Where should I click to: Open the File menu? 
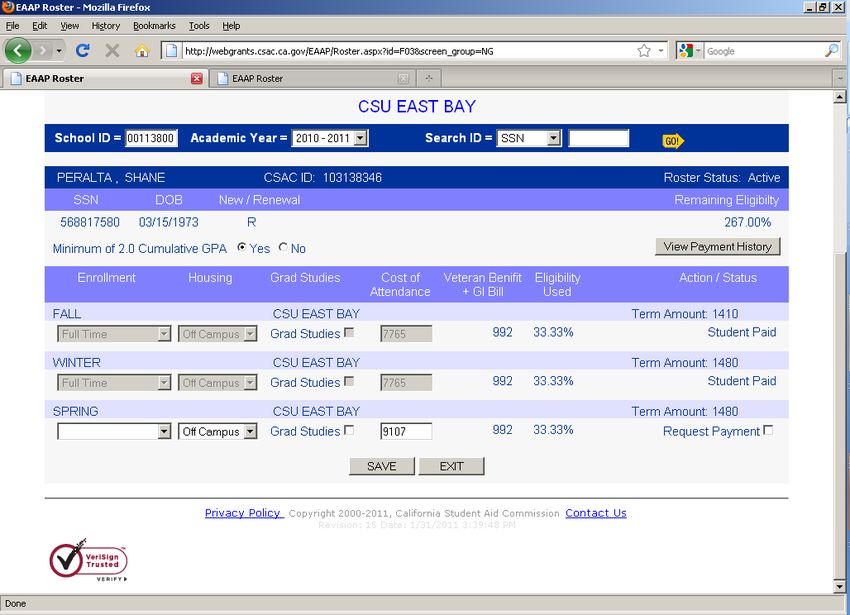[x=12, y=25]
